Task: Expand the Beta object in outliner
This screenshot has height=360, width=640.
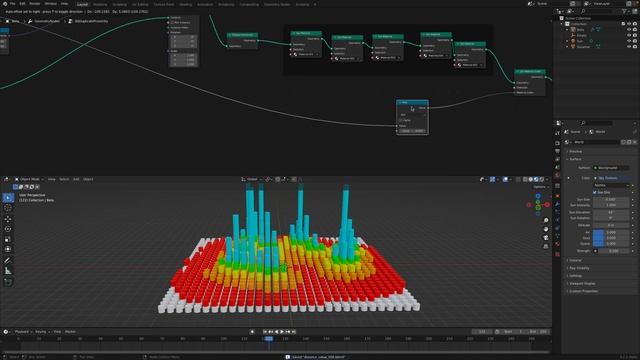Action: (x=567, y=30)
